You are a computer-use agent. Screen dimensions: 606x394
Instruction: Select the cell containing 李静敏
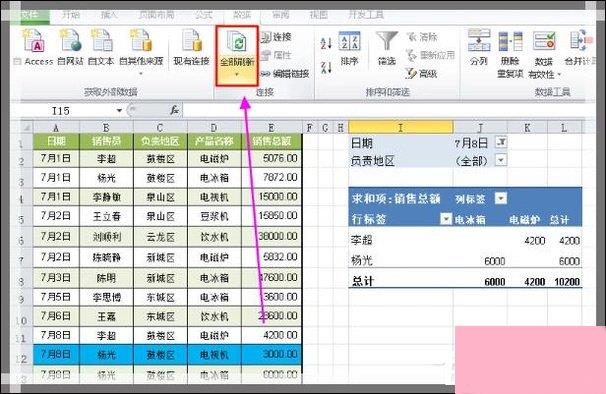pos(106,197)
